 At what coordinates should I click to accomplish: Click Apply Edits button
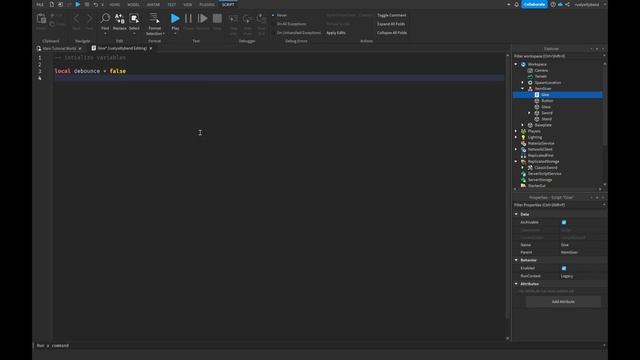pos(336,33)
